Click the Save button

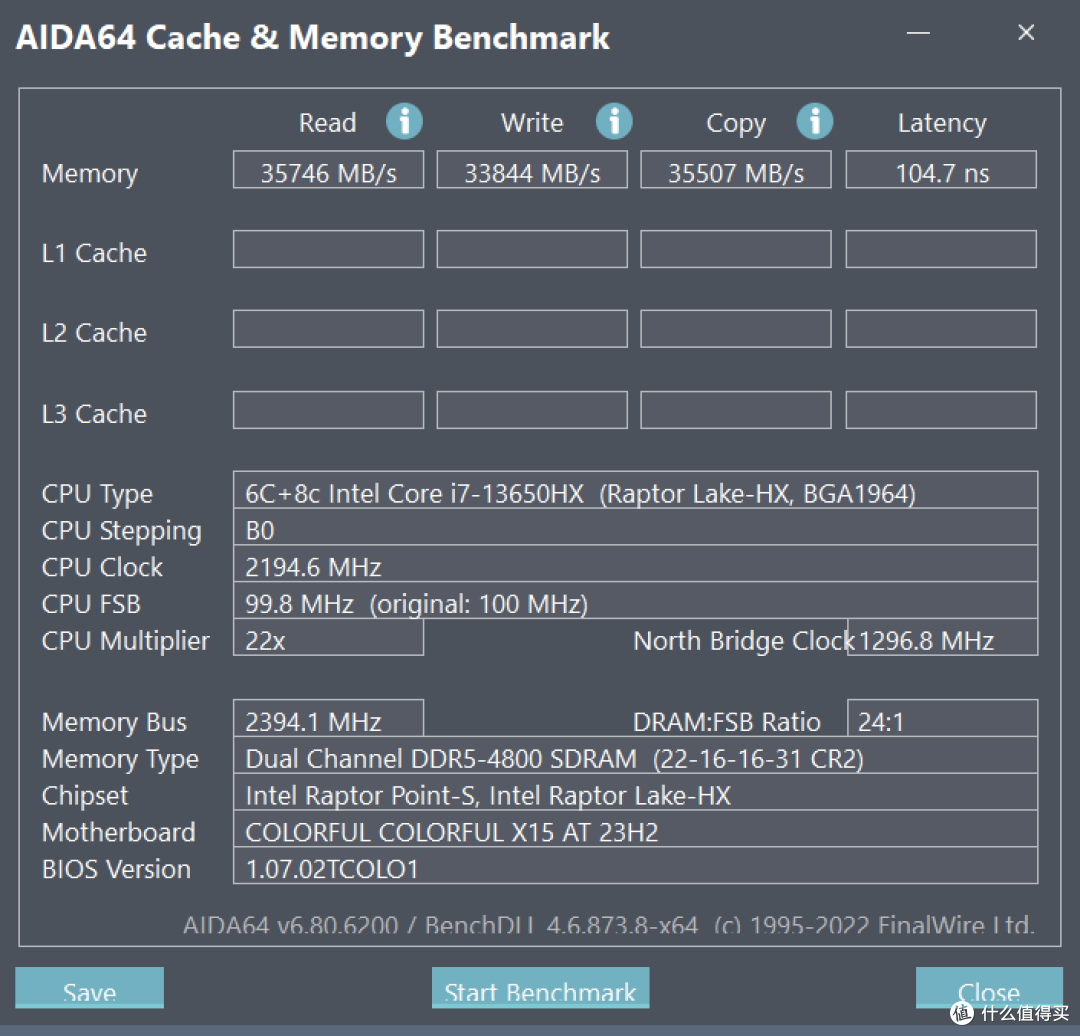point(90,988)
